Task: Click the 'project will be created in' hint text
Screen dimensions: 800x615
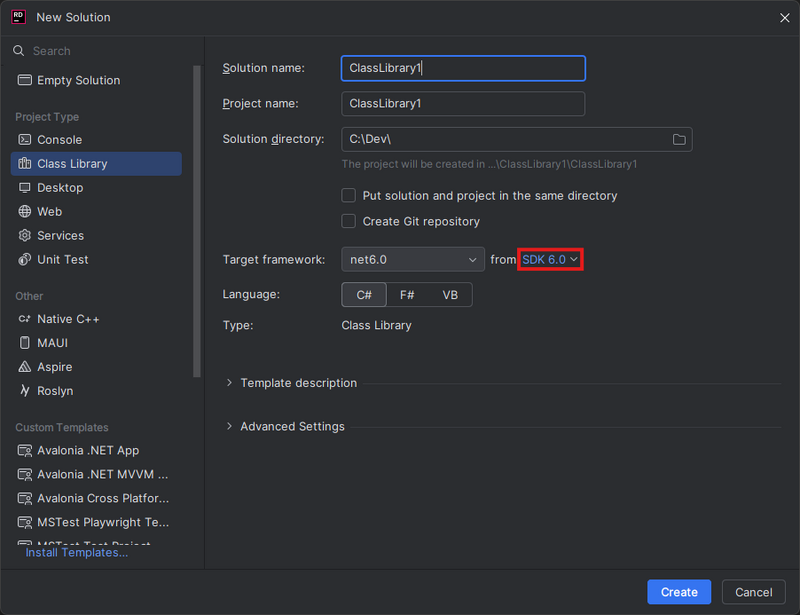Action: 489,164
